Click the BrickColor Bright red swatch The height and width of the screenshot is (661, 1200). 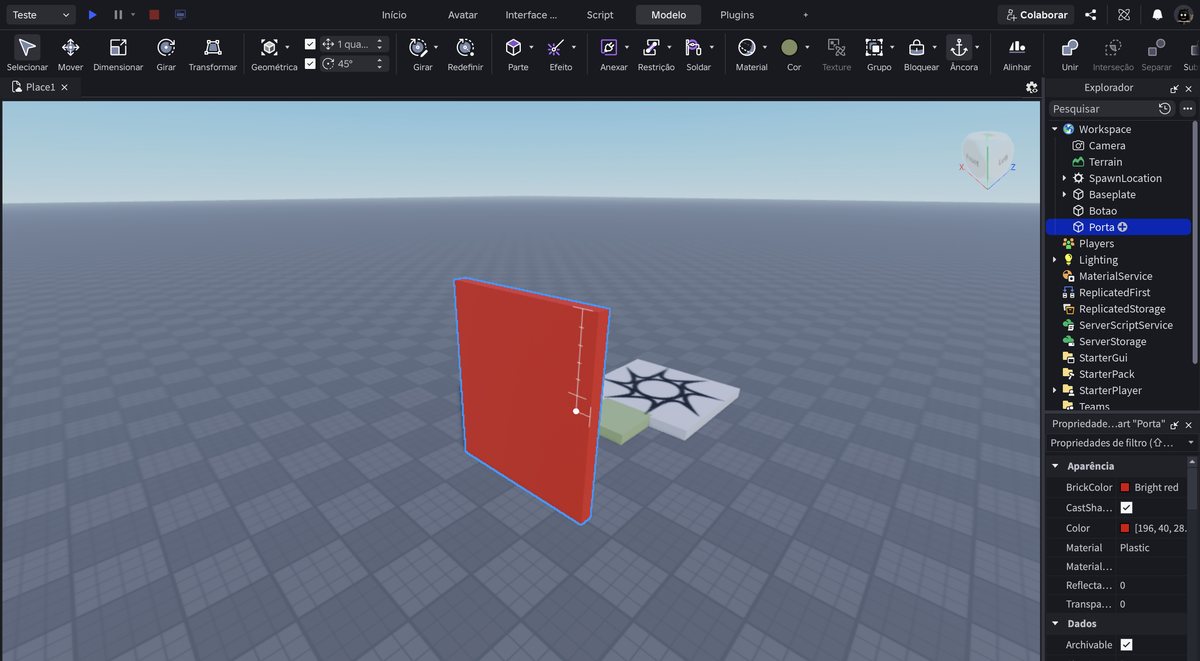[1125, 488]
